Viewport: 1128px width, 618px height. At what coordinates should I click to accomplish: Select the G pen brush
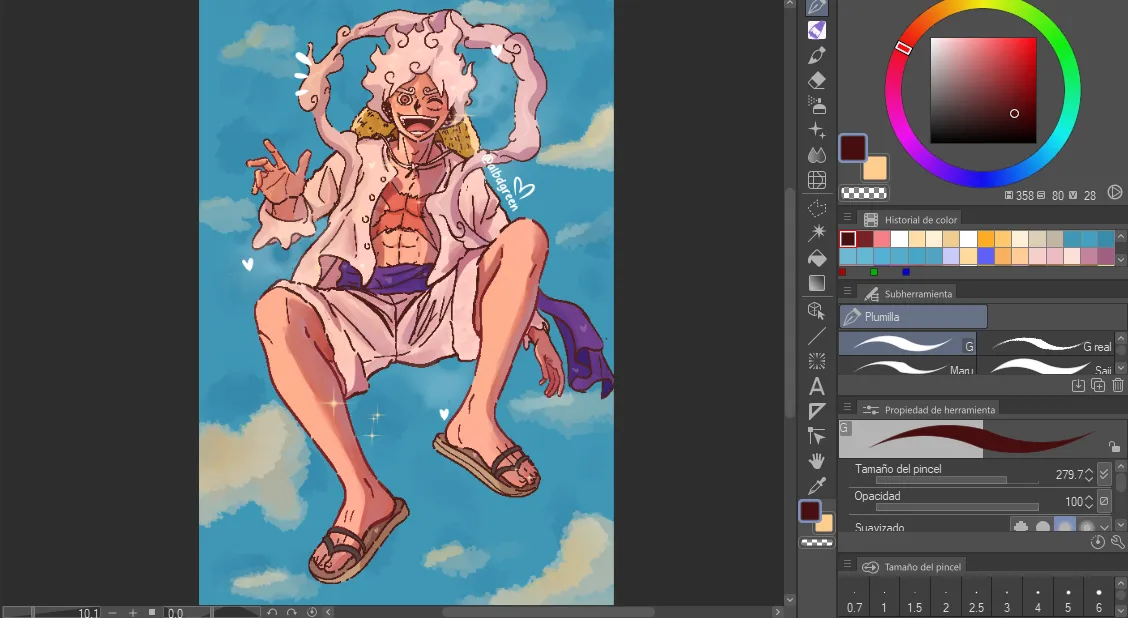click(x=907, y=344)
